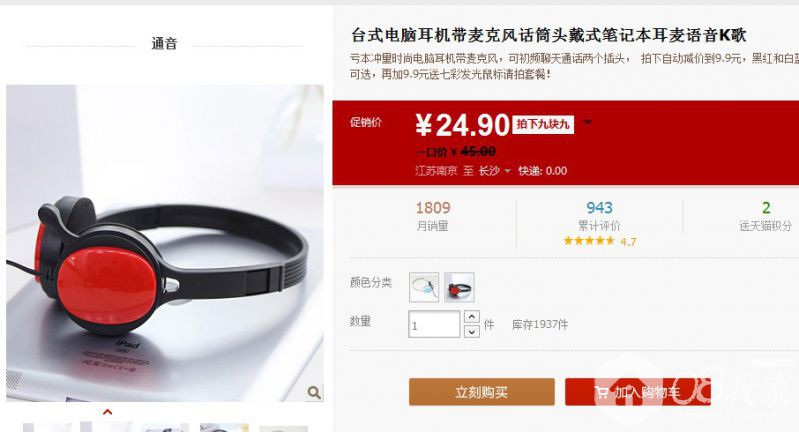This screenshot has height=432, width=799.
Task: Click the 立刻购买 buy now button
Action: pyautogui.click(x=482, y=392)
